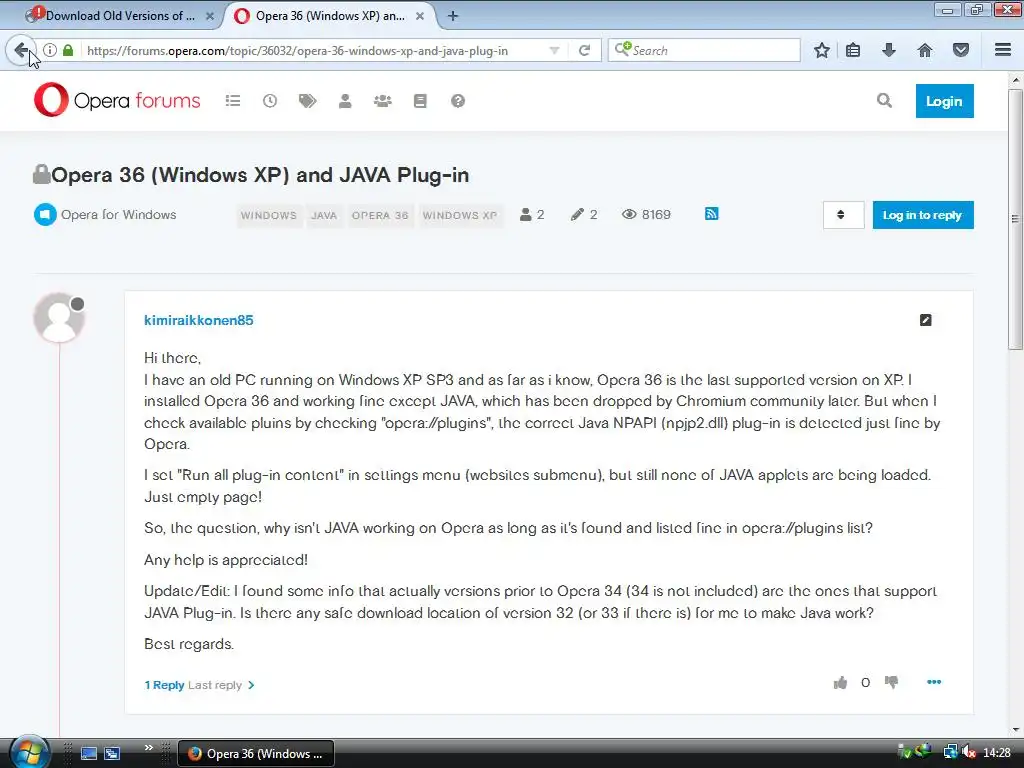Click the 1 Reply link
The image size is (1024, 768).
coord(164,685)
